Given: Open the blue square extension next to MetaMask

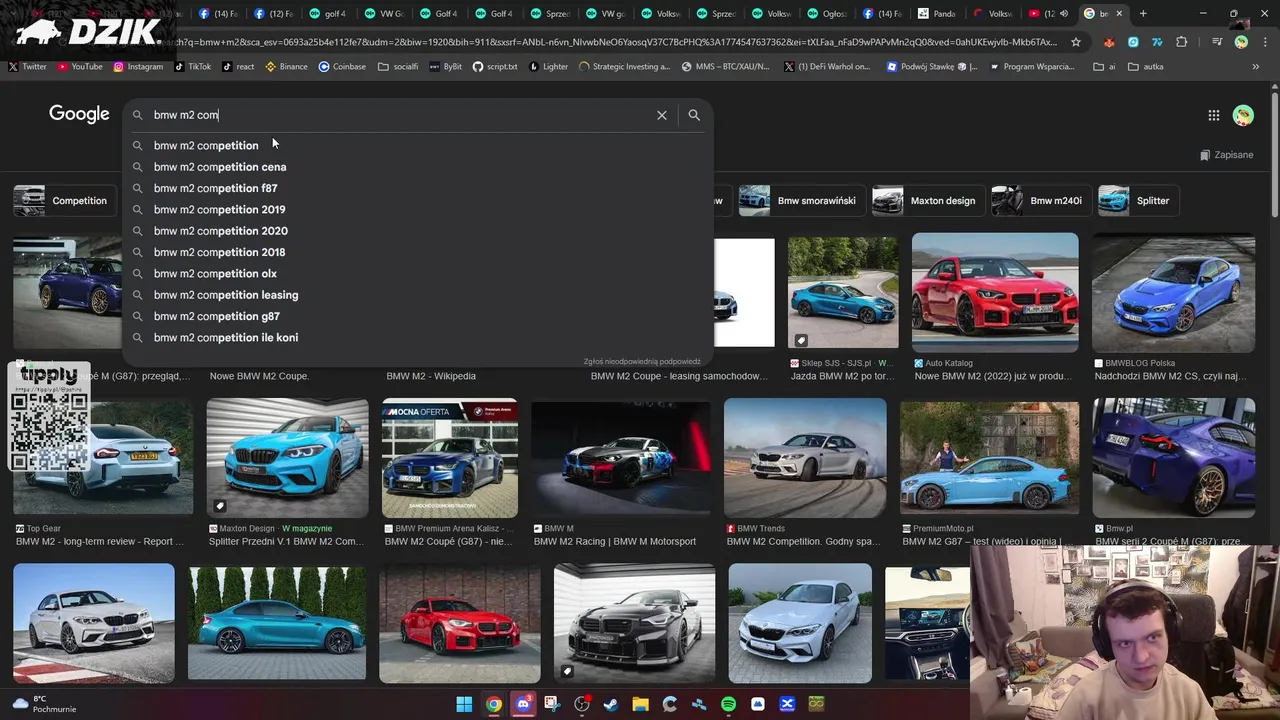Looking at the screenshot, I should (x=1133, y=42).
